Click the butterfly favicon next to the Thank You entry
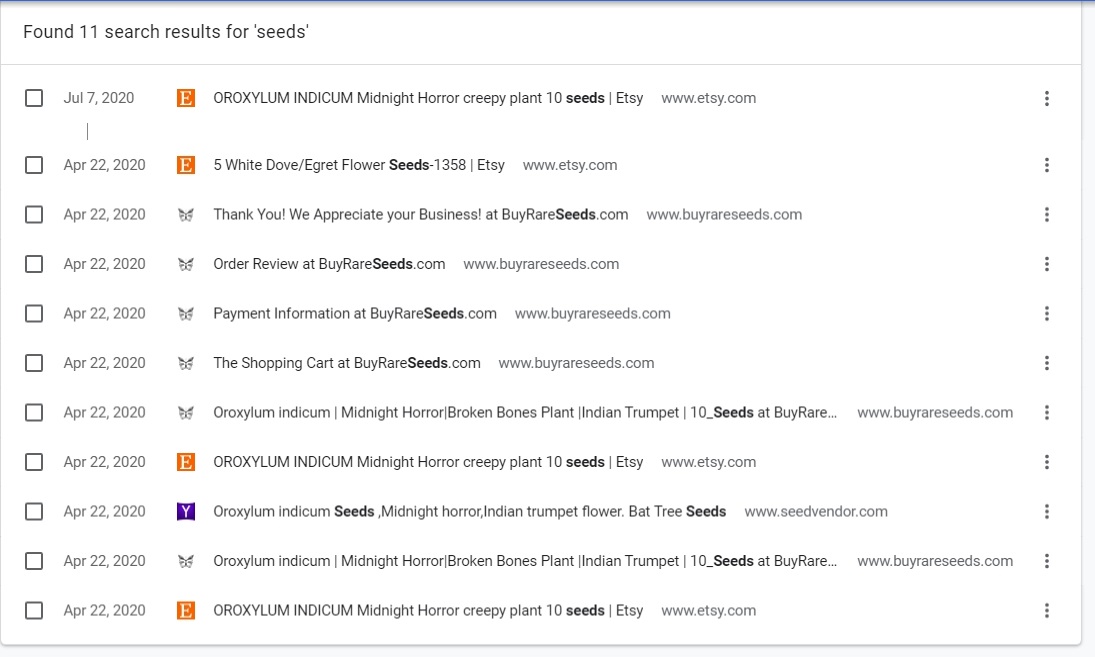Image resolution: width=1095 pixels, height=657 pixels. 185,214
